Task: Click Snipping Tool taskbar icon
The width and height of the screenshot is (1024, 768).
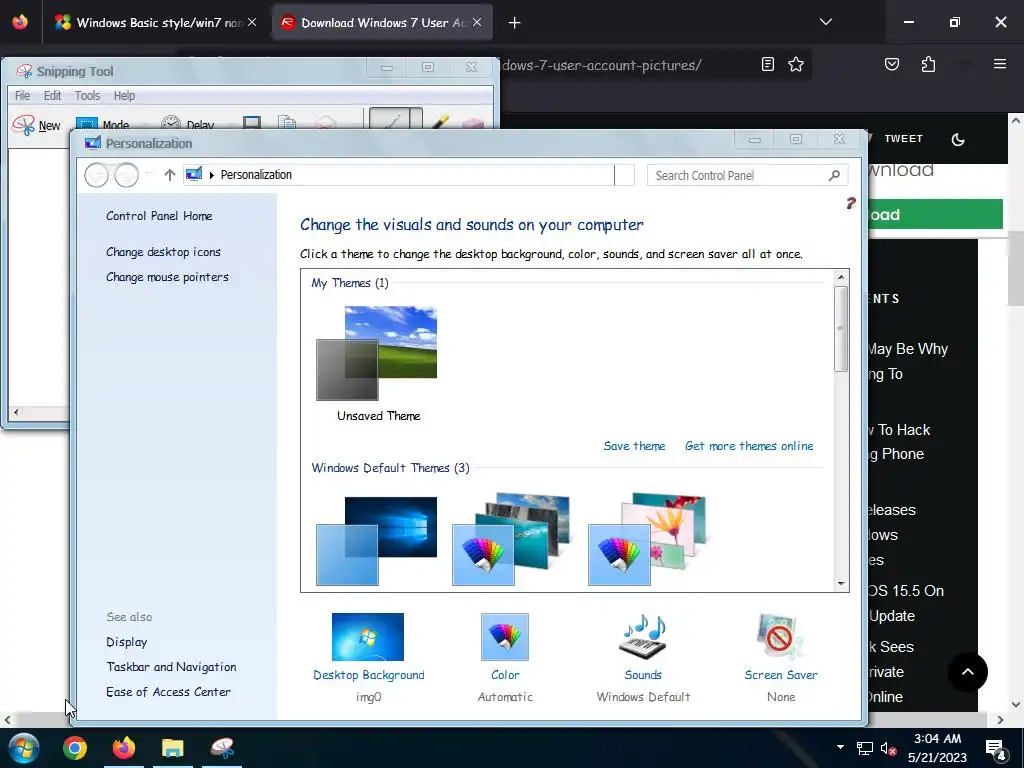Action: [x=222, y=748]
